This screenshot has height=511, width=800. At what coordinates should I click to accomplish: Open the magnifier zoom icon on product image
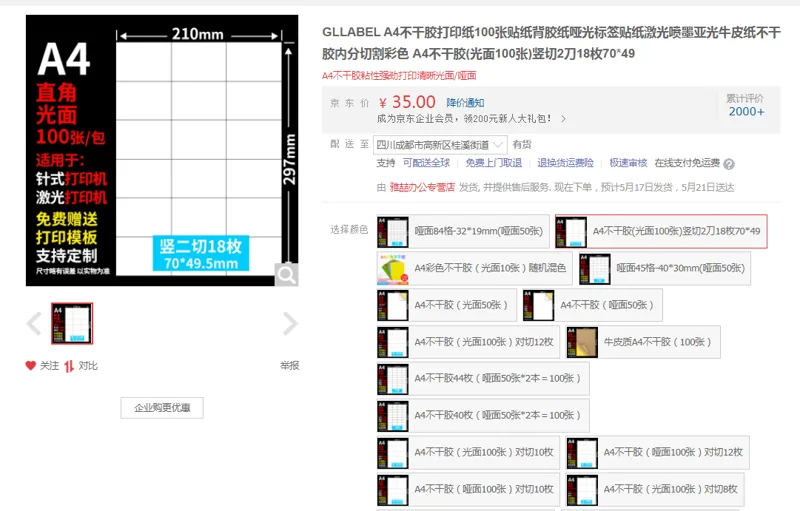(x=286, y=275)
